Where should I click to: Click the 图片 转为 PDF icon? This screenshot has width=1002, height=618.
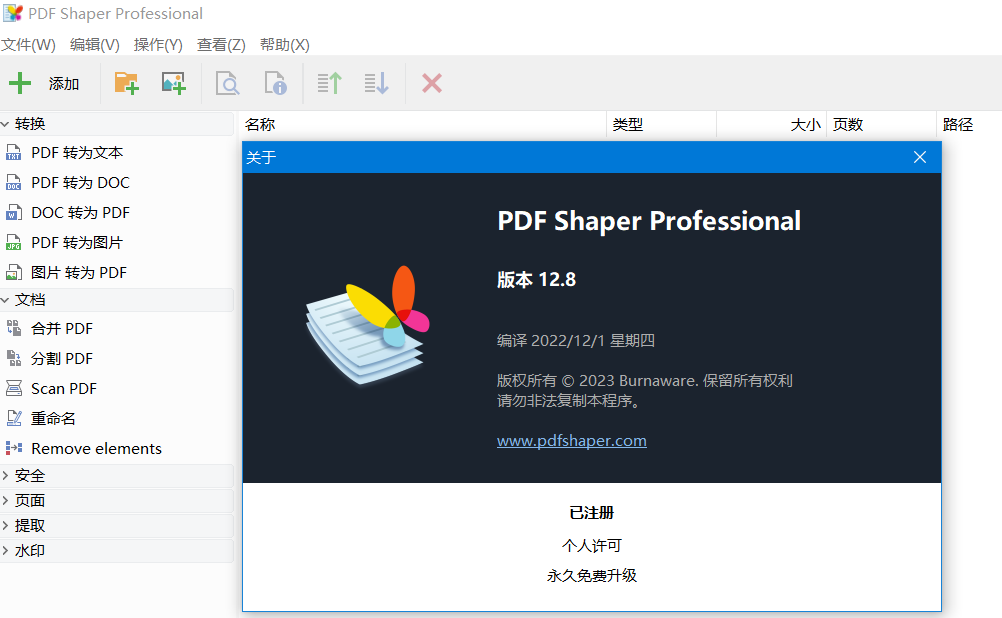point(13,273)
